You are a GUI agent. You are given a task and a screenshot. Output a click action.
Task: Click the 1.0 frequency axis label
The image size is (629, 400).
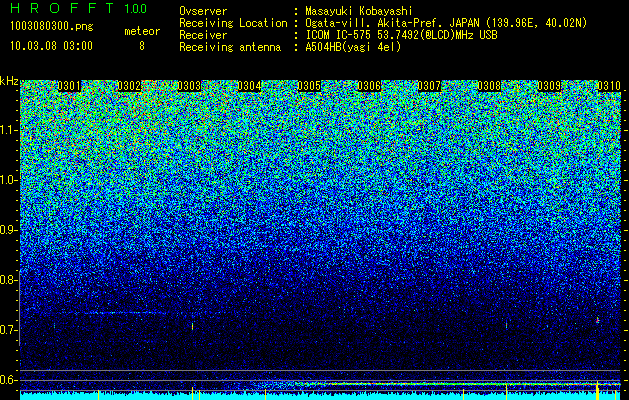coord(9,180)
